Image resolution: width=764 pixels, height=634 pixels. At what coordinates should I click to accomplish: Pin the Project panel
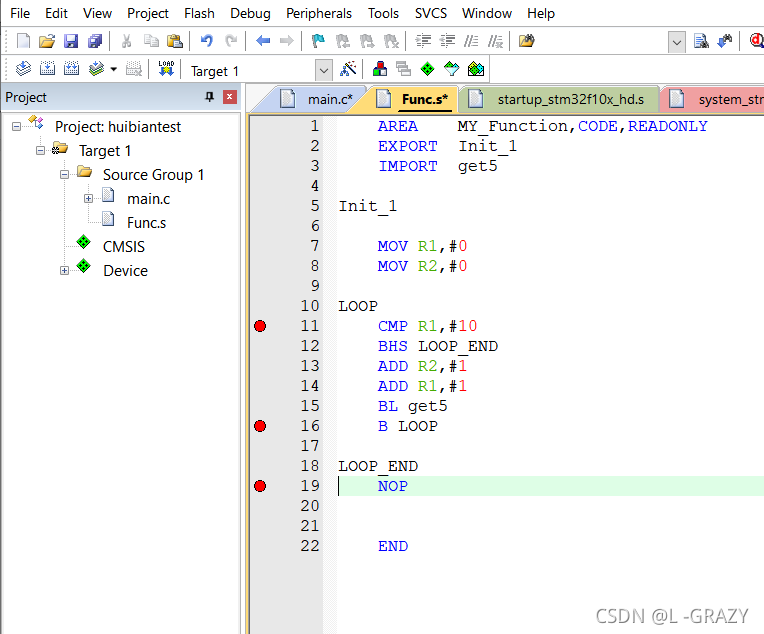(x=210, y=97)
